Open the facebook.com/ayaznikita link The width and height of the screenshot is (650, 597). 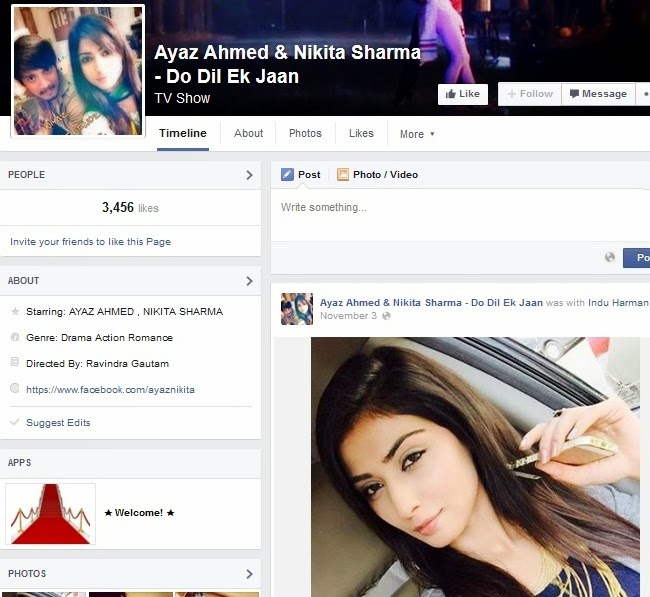click(110, 390)
